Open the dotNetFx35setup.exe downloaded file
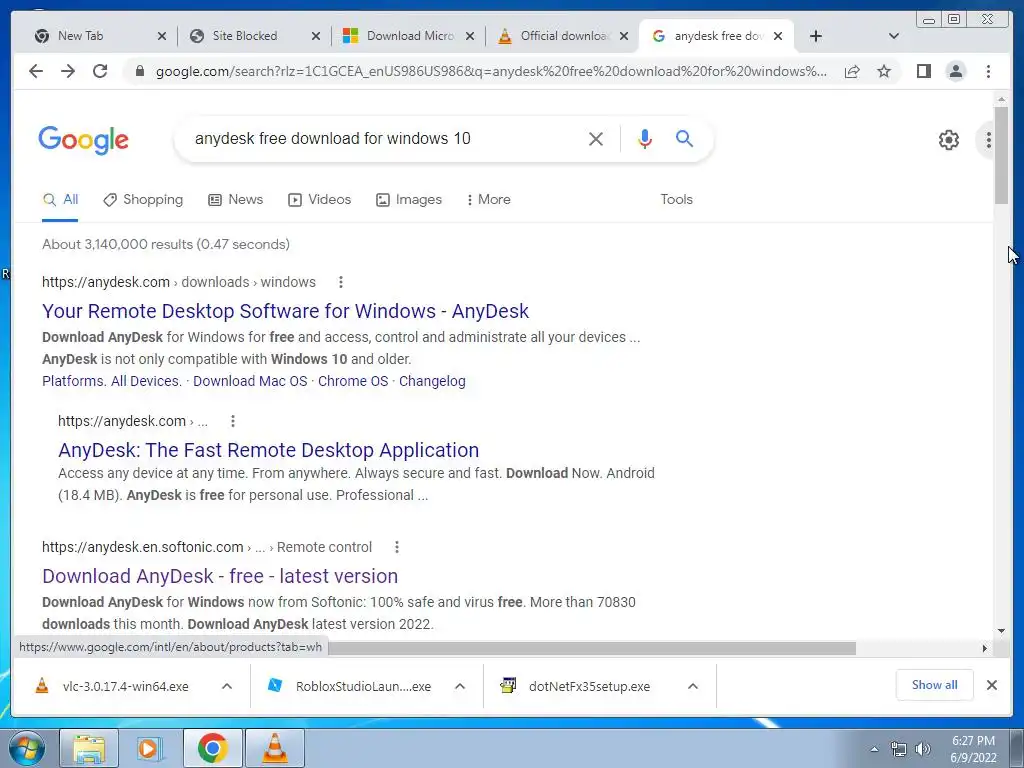This screenshot has height=768, width=1024. click(x=589, y=686)
